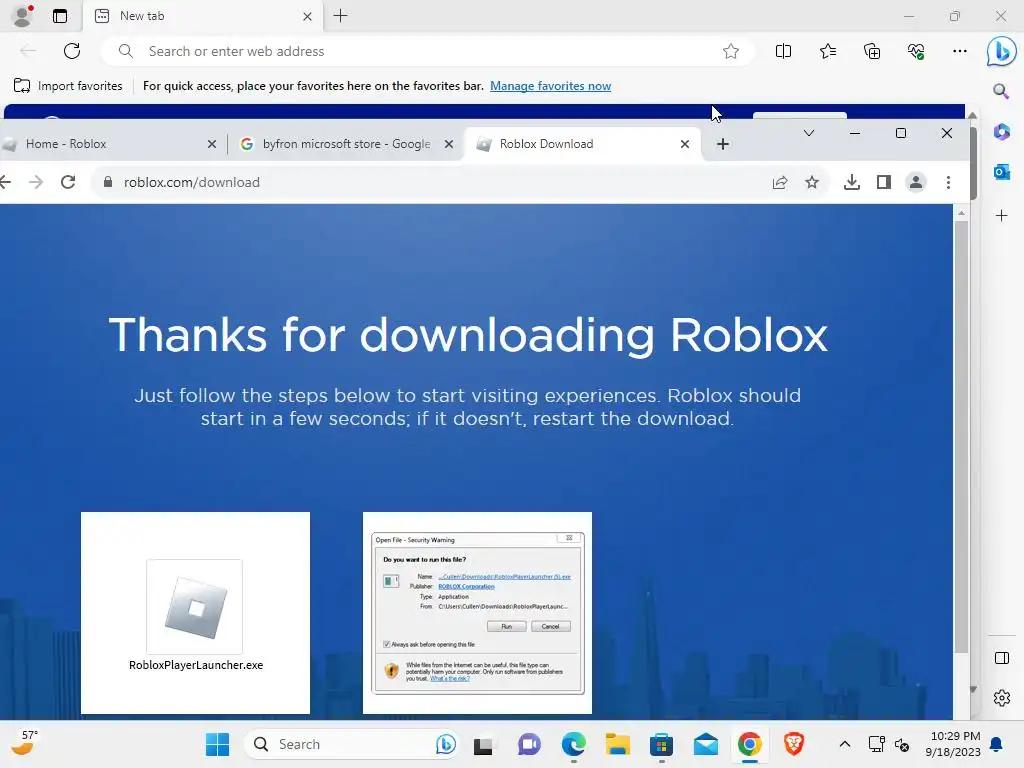
Task: View site info lock icon
Action: click(x=108, y=182)
